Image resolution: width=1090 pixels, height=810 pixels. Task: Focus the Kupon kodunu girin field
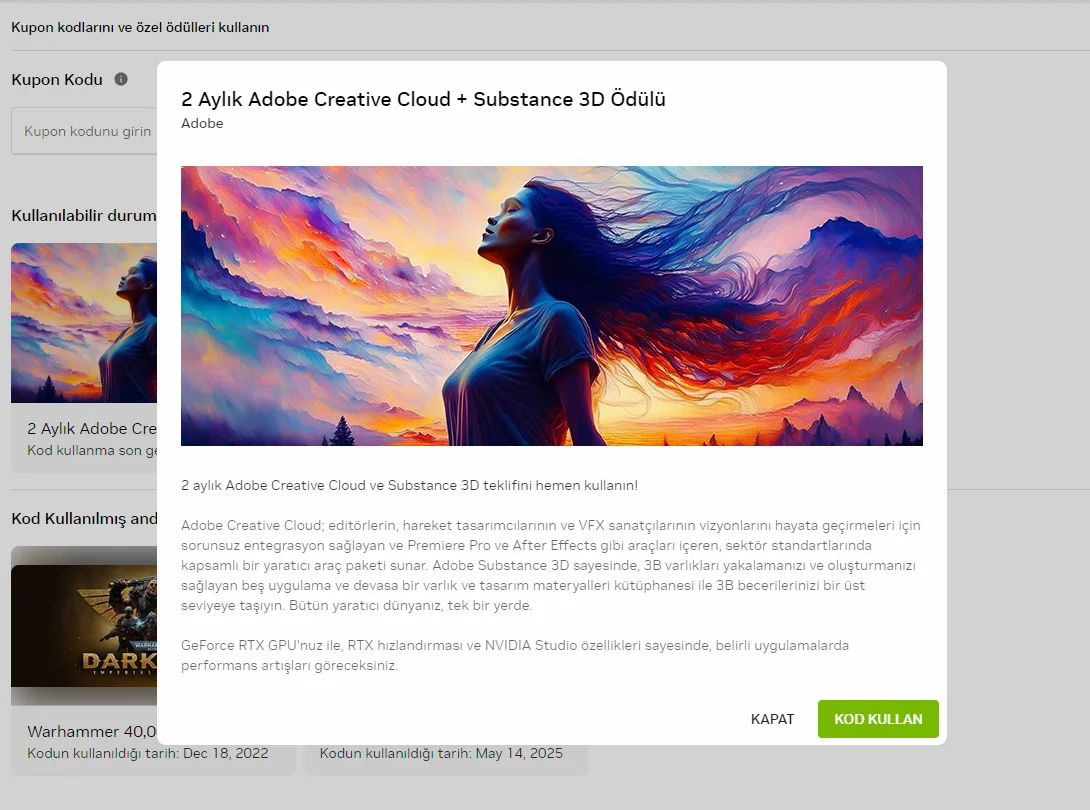[84, 131]
